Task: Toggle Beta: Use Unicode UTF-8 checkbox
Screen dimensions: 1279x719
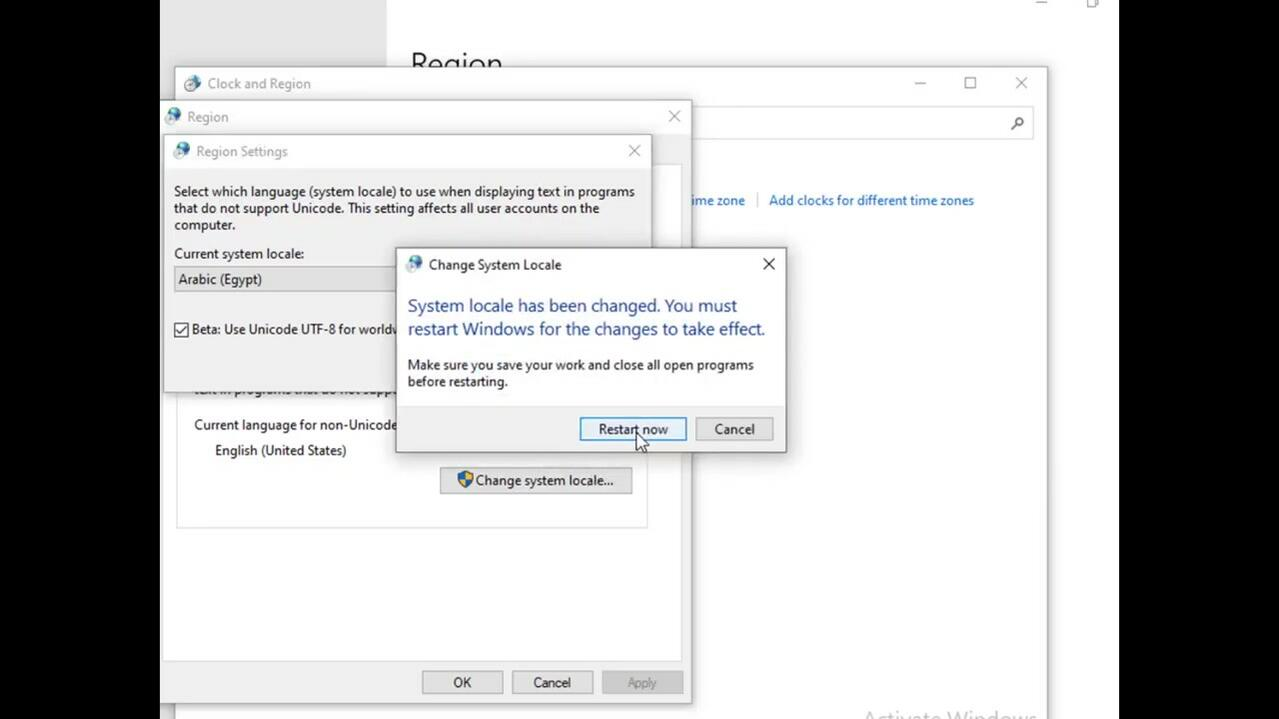Action: coord(181,329)
